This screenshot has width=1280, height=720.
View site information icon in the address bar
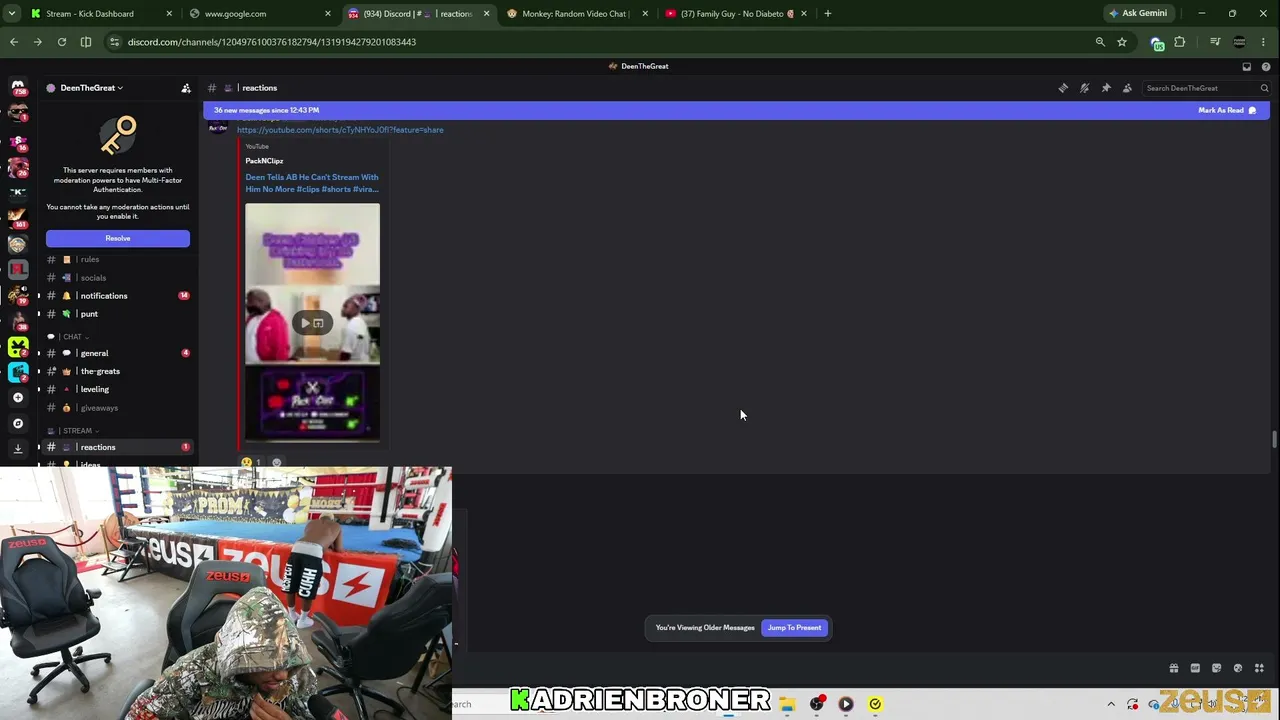pyautogui.click(x=115, y=42)
